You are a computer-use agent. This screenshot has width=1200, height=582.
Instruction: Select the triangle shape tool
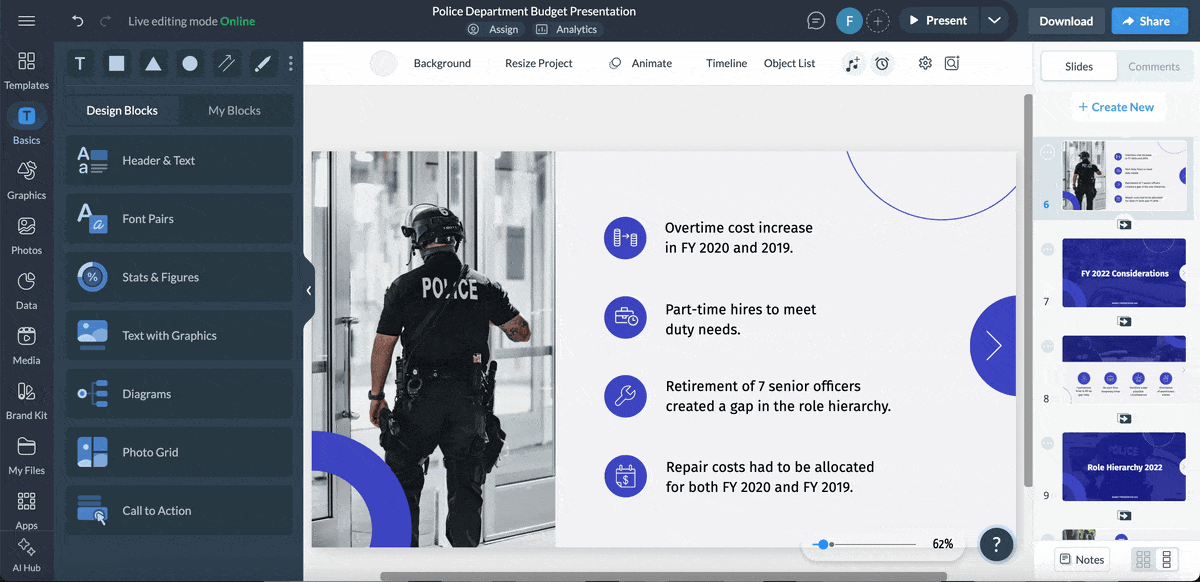[153, 64]
